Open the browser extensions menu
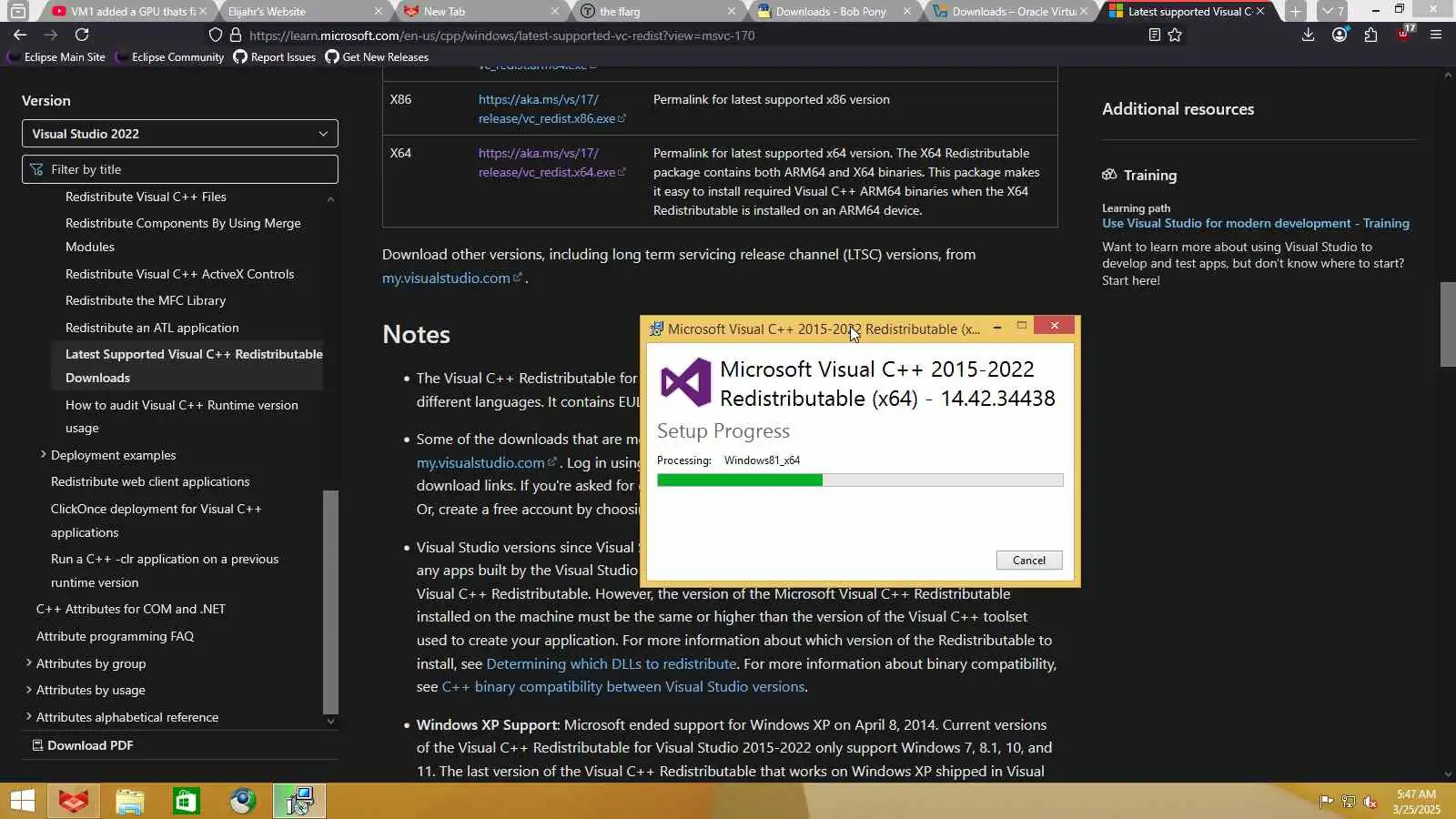The width and height of the screenshot is (1456, 819). click(1371, 35)
